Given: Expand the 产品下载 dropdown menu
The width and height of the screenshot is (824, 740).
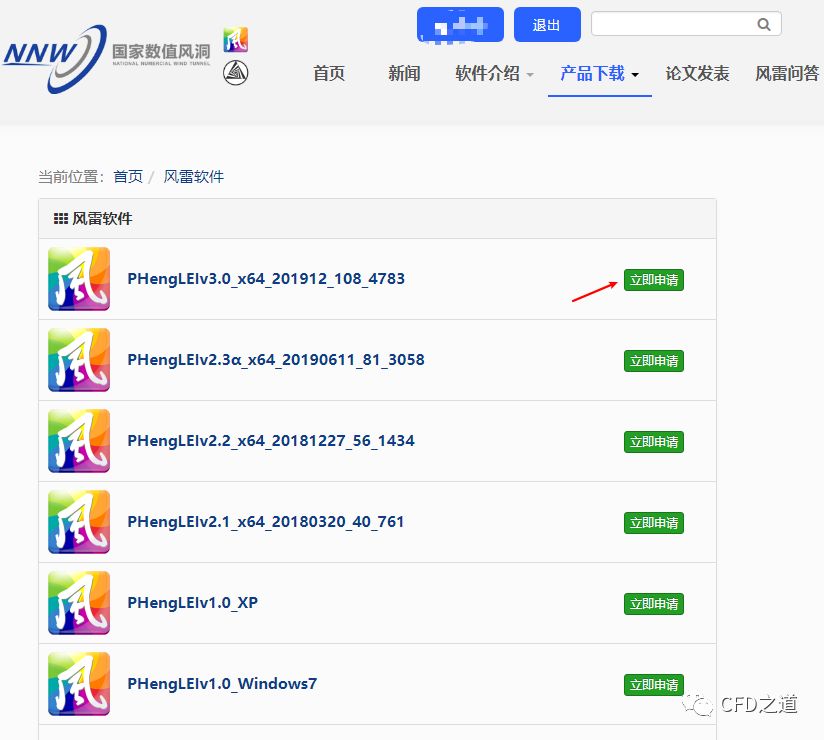Looking at the screenshot, I should click(600, 74).
